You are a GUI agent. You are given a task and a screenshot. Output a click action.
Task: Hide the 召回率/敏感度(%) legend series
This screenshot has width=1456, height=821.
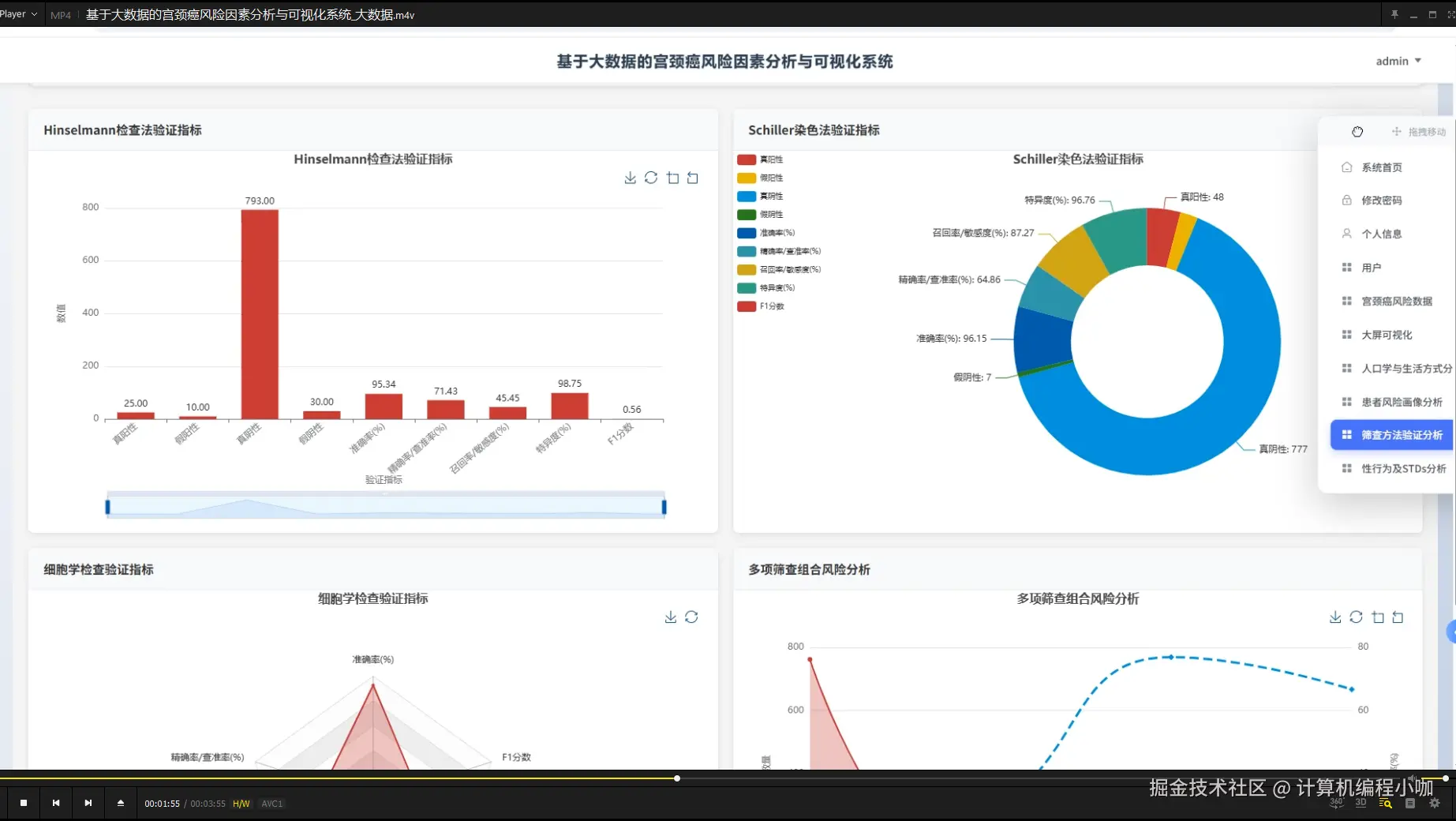tap(779, 269)
